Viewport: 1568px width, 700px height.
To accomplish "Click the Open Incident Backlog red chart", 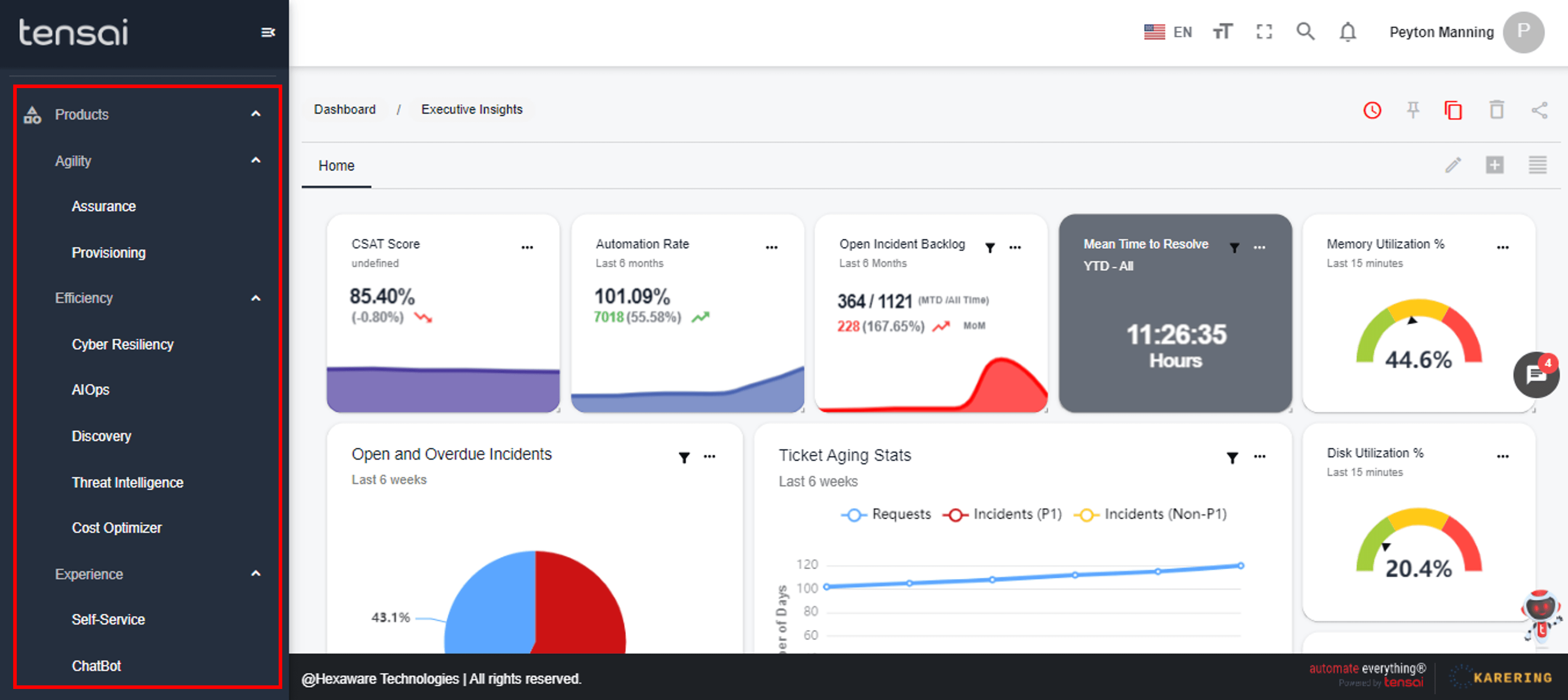I will pos(931,385).
